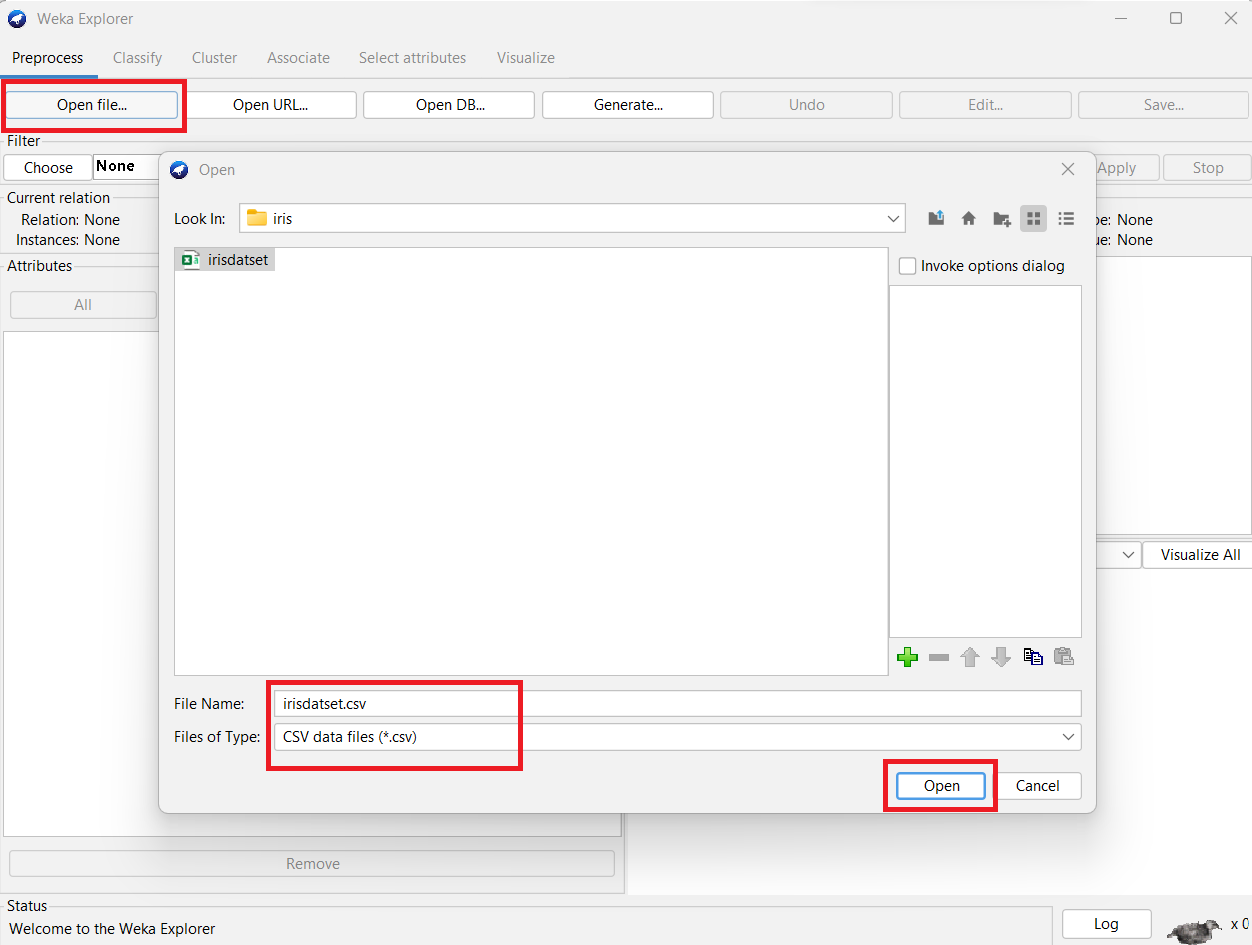
Task: Move bookmark up arrow icon
Action: pos(969,657)
